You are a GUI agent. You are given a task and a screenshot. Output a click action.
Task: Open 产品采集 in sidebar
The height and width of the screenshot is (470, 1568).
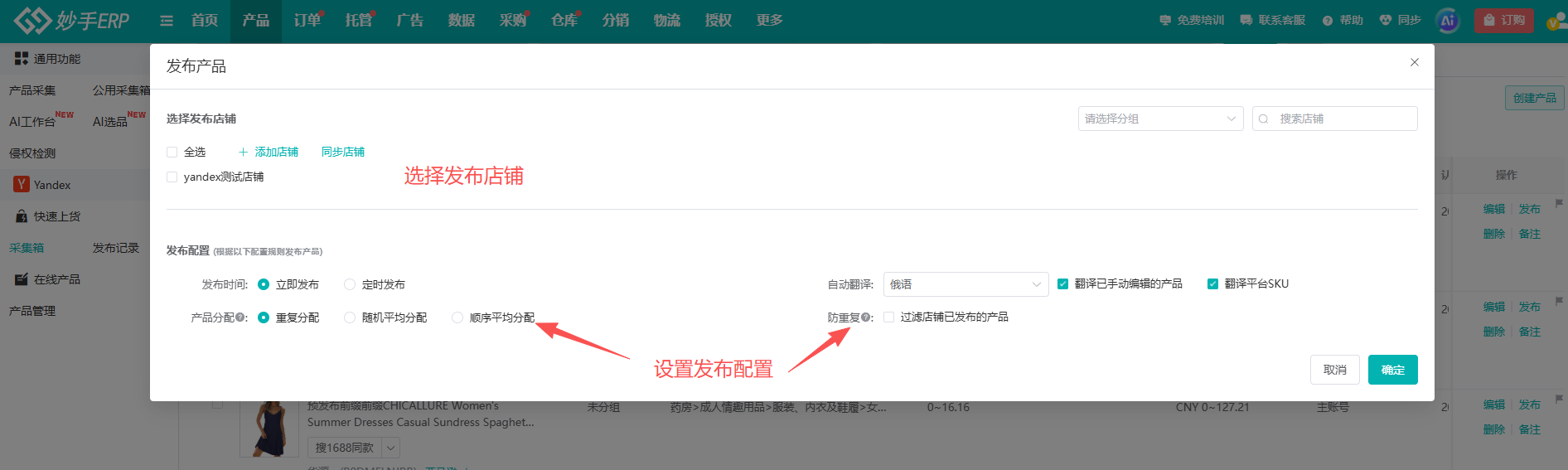click(32, 90)
